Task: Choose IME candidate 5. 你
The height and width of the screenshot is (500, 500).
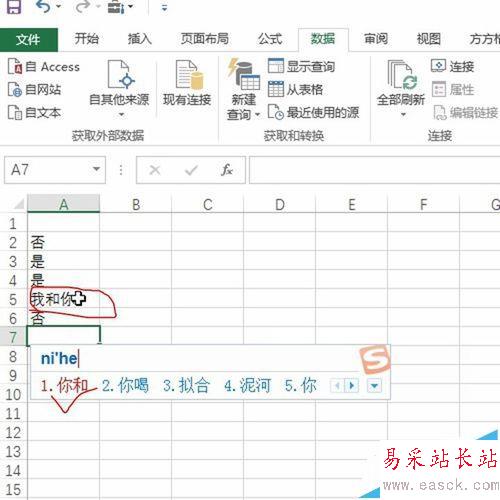Action: click(x=300, y=386)
